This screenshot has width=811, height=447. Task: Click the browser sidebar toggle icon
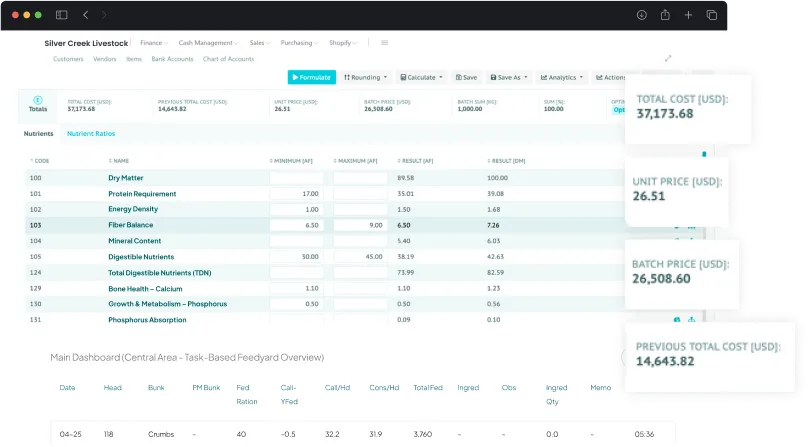(61, 15)
